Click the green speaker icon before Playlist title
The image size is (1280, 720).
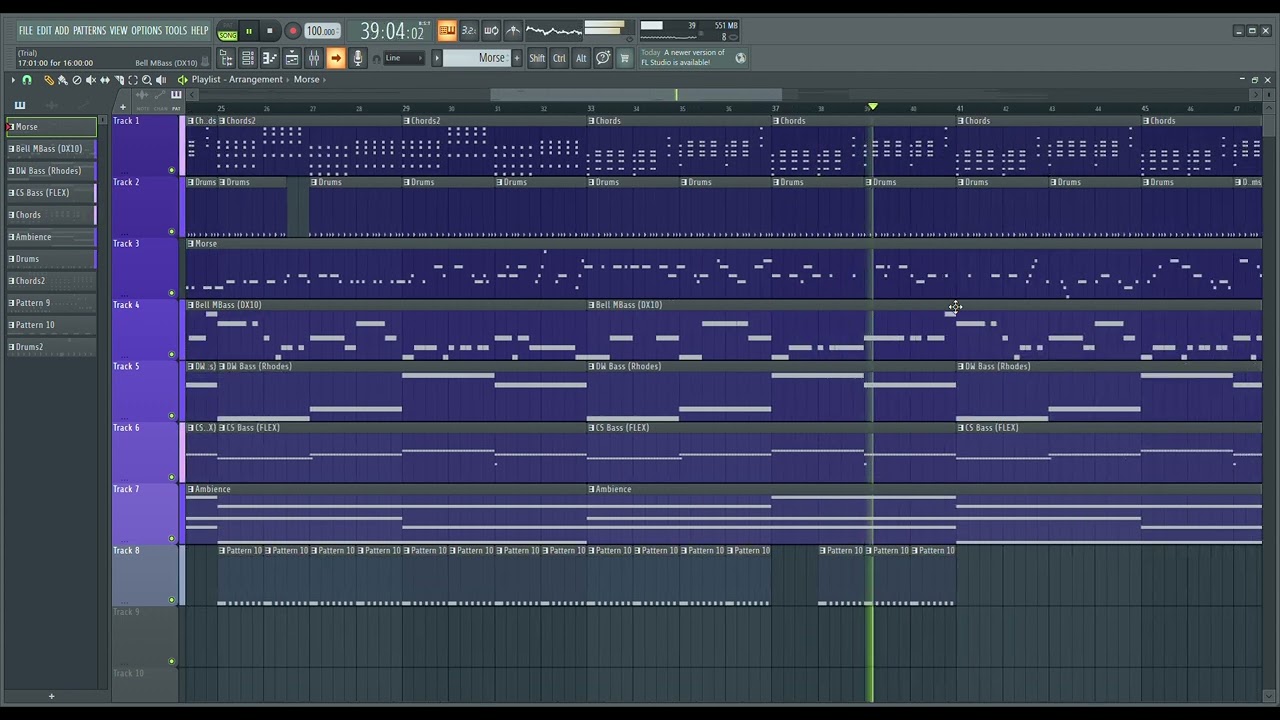pos(182,80)
